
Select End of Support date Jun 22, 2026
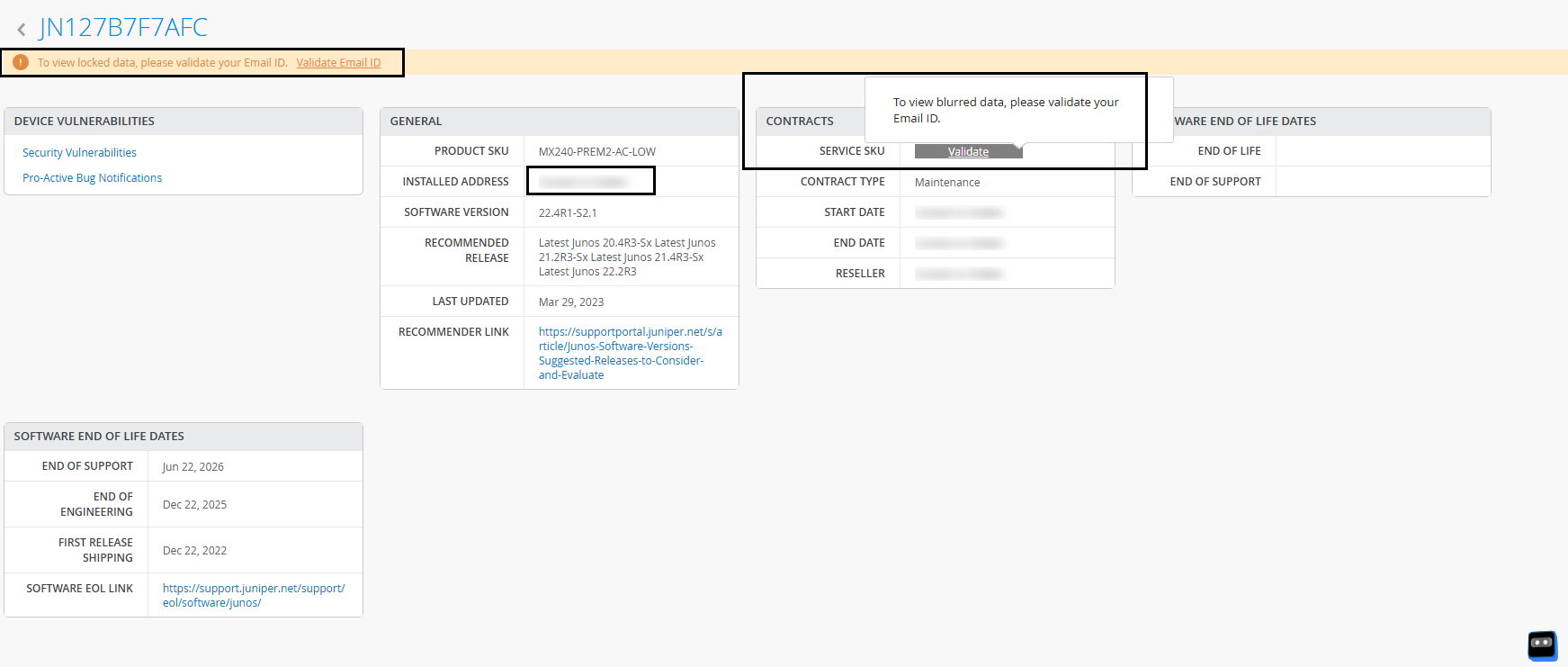[193, 467]
